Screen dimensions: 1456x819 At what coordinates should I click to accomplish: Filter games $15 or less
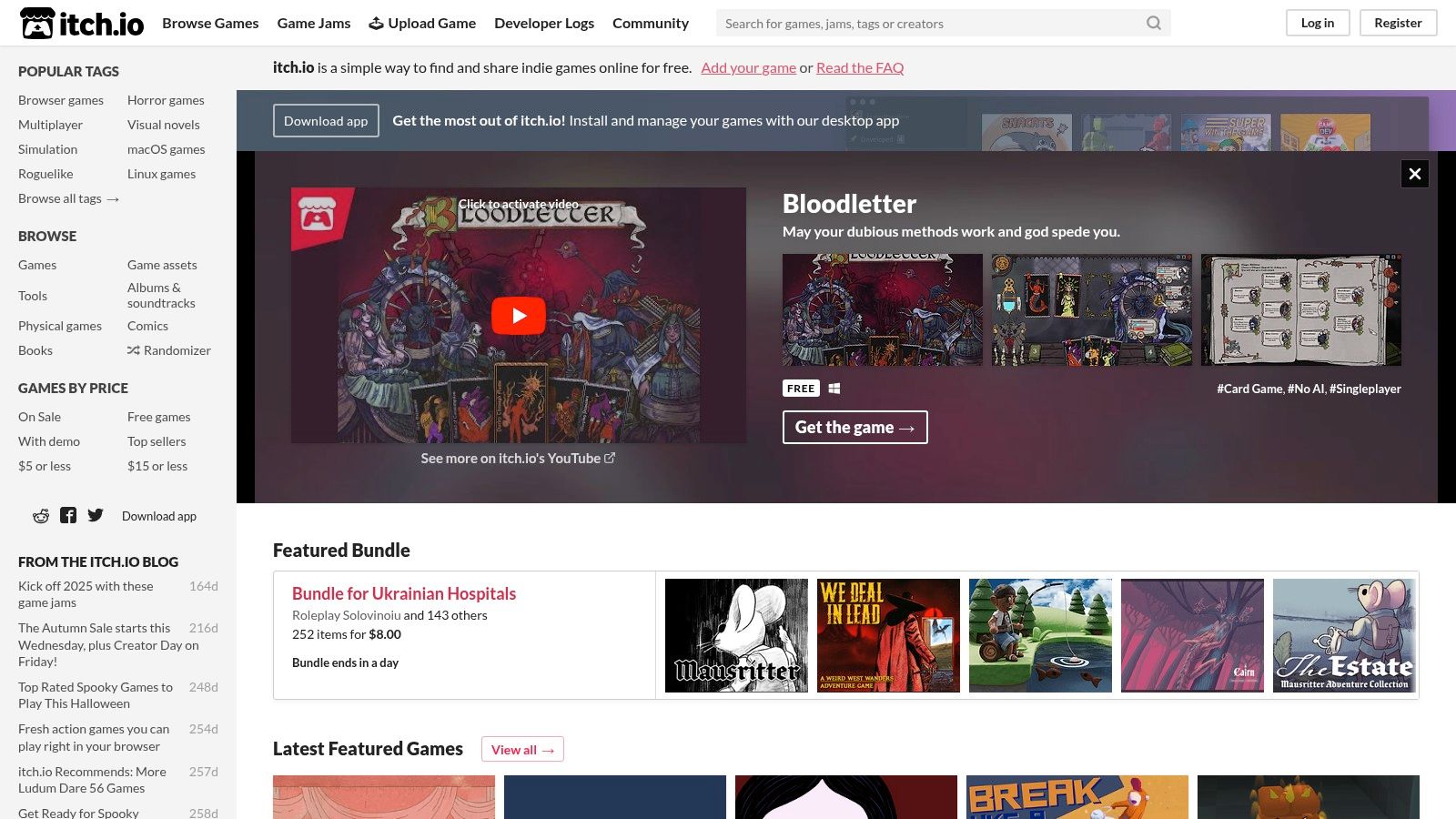click(x=157, y=466)
